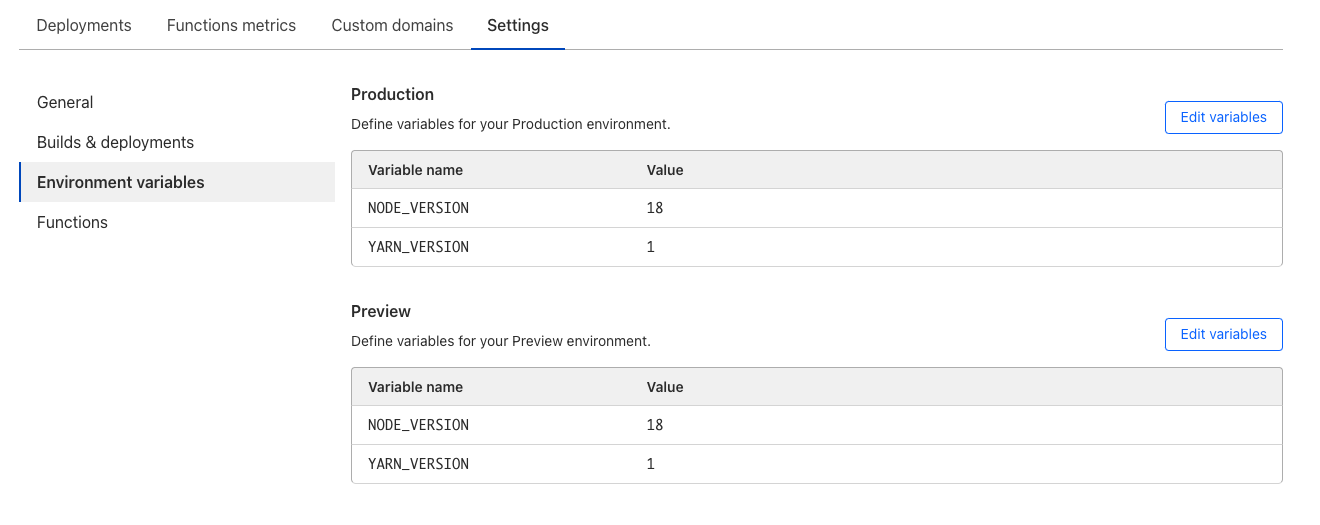Select the Preview YARN_VERSION value 1
Viewport: 1320px width, 525px height.
[x=651, y=464]
